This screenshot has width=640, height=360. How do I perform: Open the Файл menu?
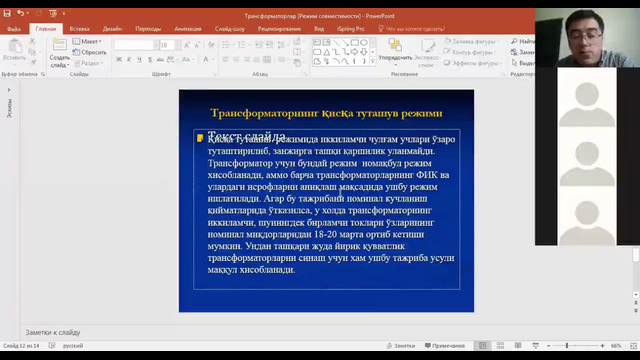coord(14,29)
